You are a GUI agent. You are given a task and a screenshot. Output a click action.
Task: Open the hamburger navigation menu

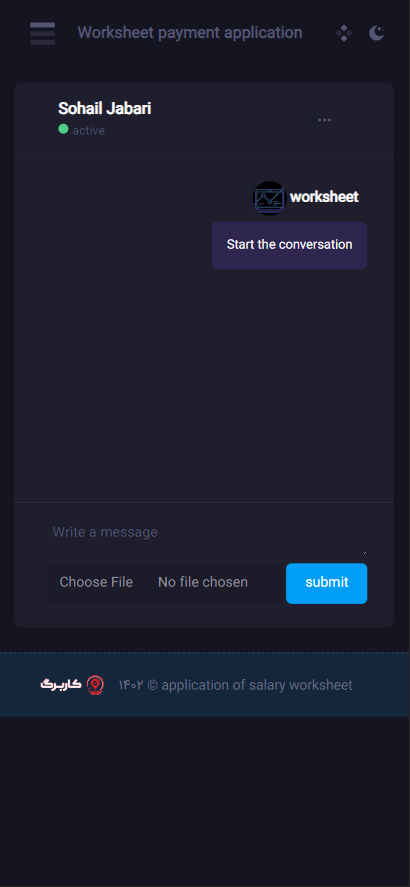[x=42, y=33]
